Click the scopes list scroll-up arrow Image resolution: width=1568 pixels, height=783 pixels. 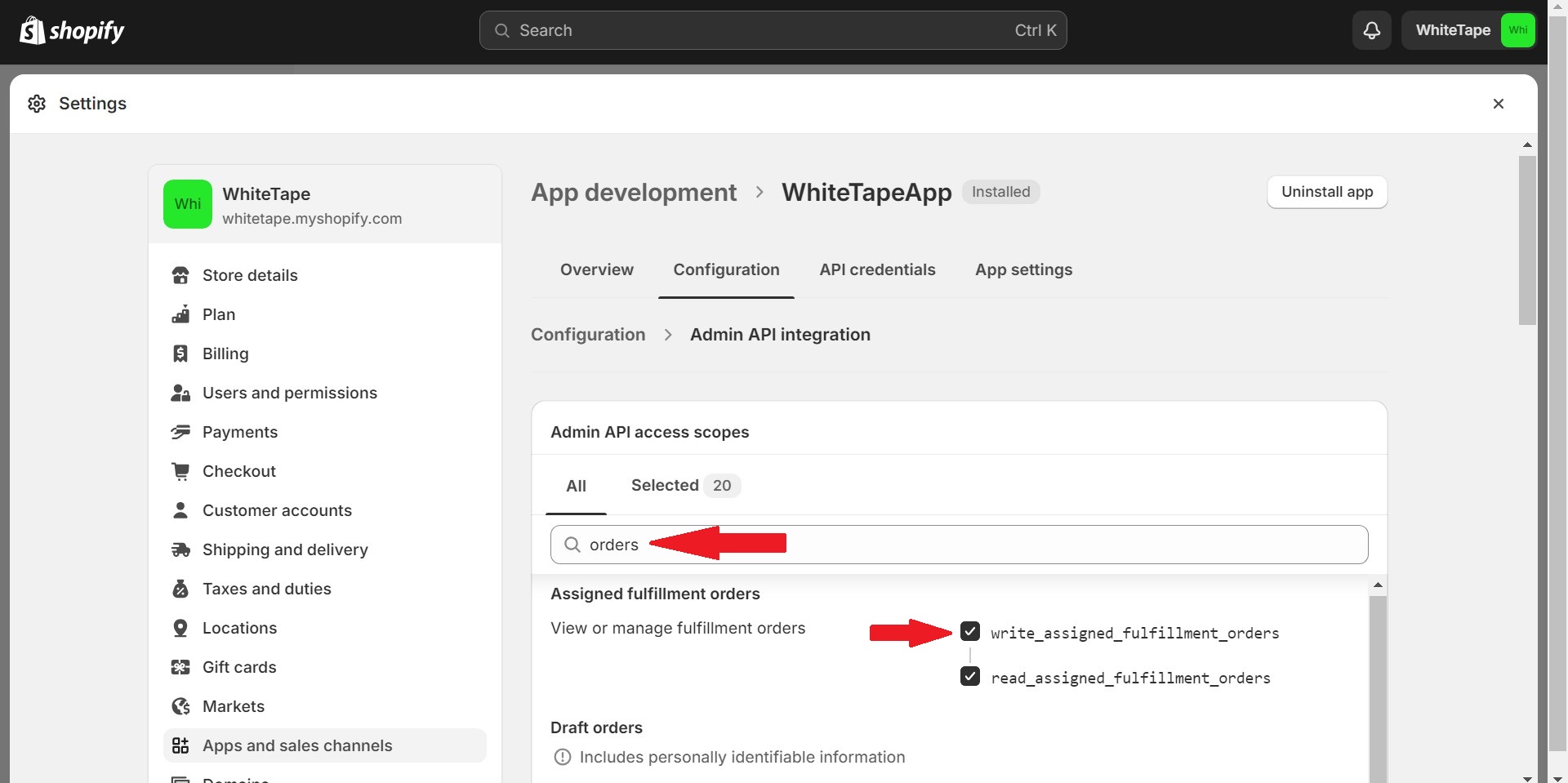point(1378,585)
